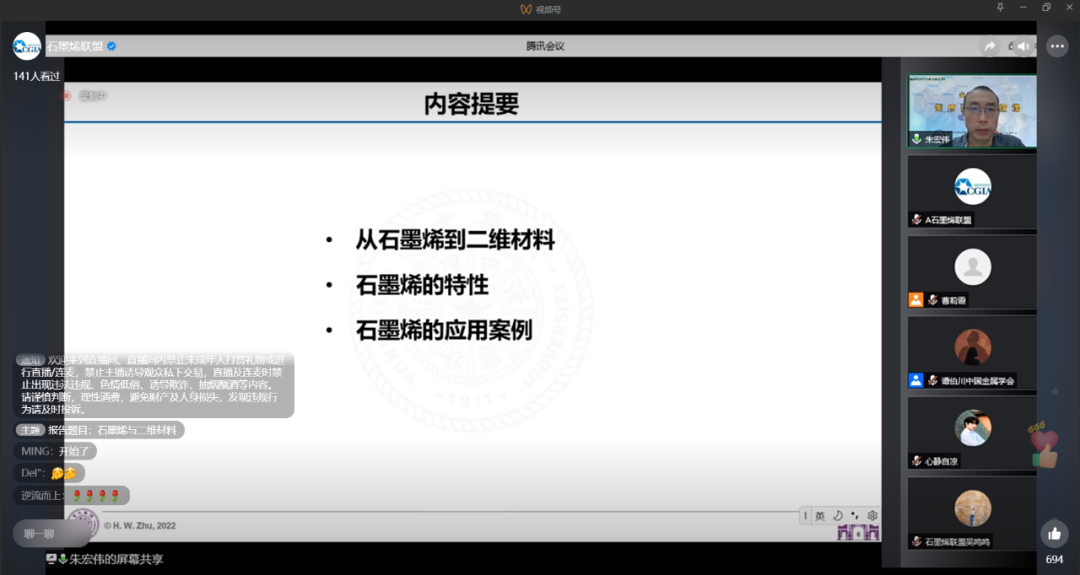Click the 主题 报告题目 chat message
Screen dimensions: 1080x575
pos(98,430)
